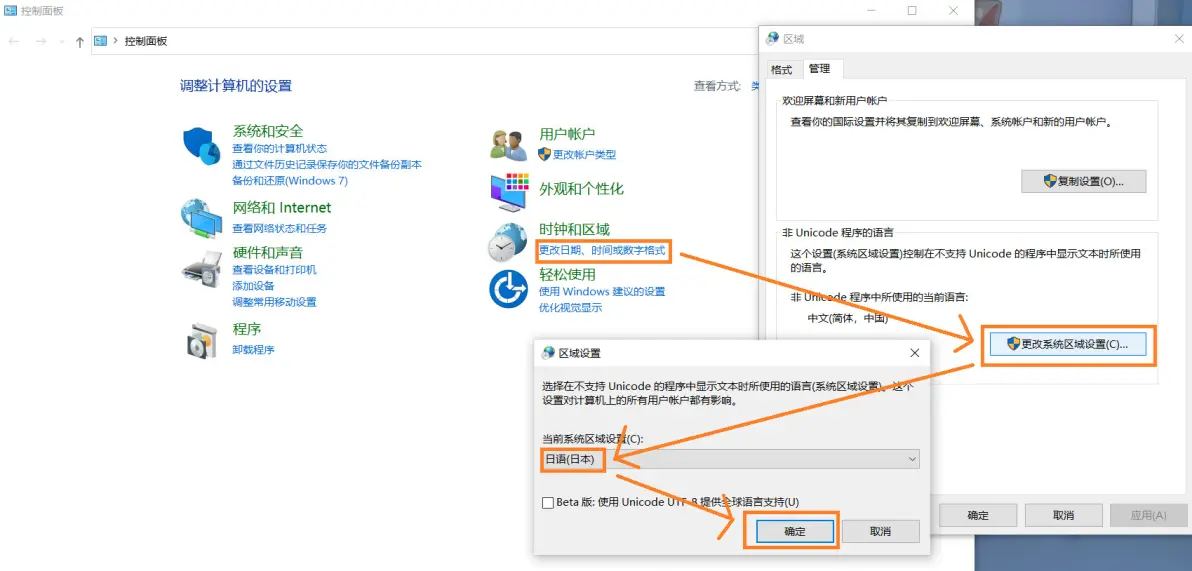
Task: Click 取消 in the 区域设置 dialog
Action: tap(880, 531)
